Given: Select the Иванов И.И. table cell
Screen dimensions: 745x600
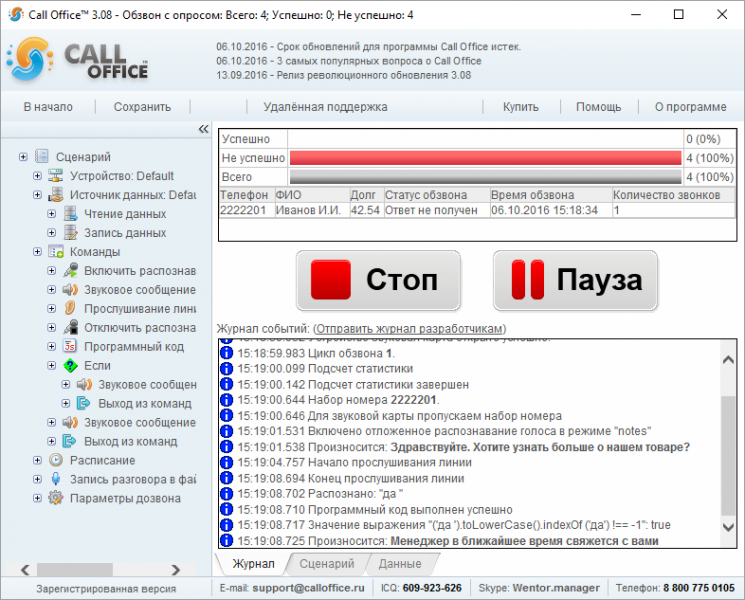Looking at the screenshot, I should (x=312, y=210).
